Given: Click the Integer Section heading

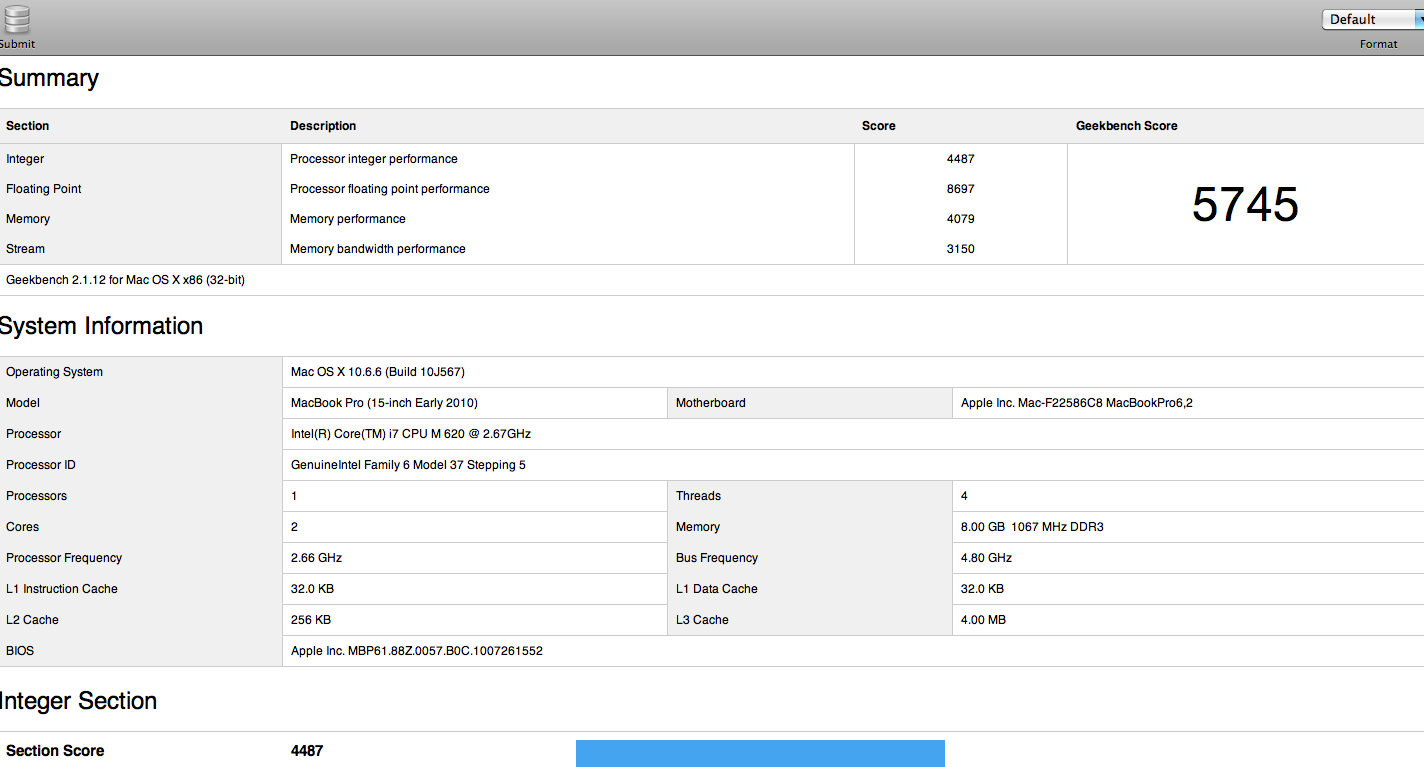Looking at the screenshot, I should (79, 701).
